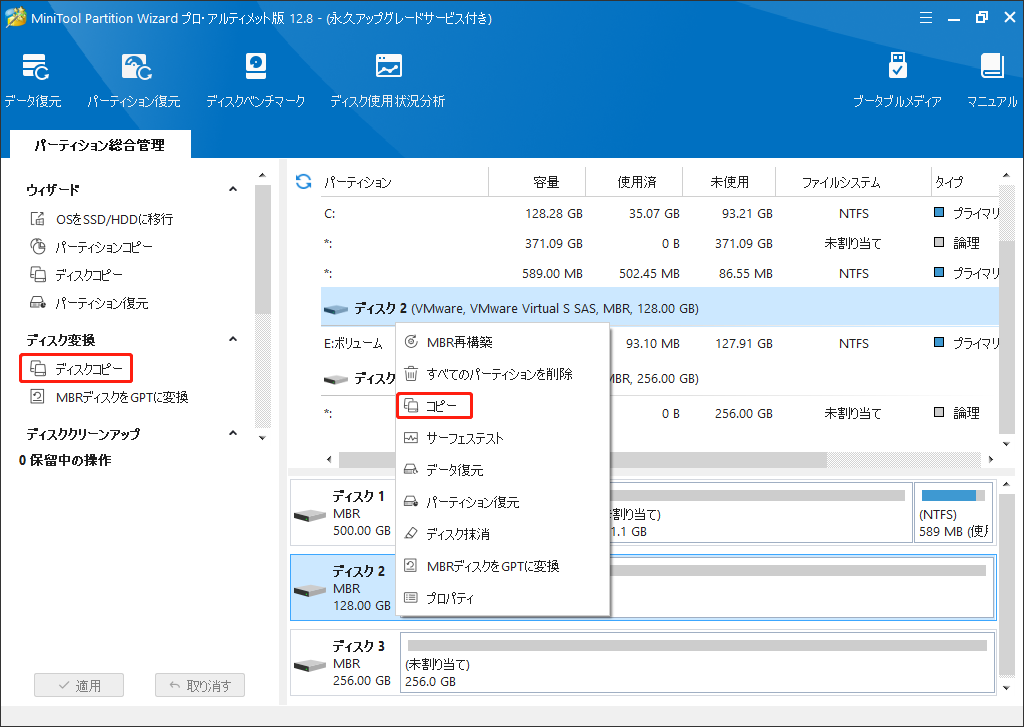Viewport: 1024px width, 727px height.
Task: Click the 取り消す (Undo) button
Action: [x=199, y=685]
